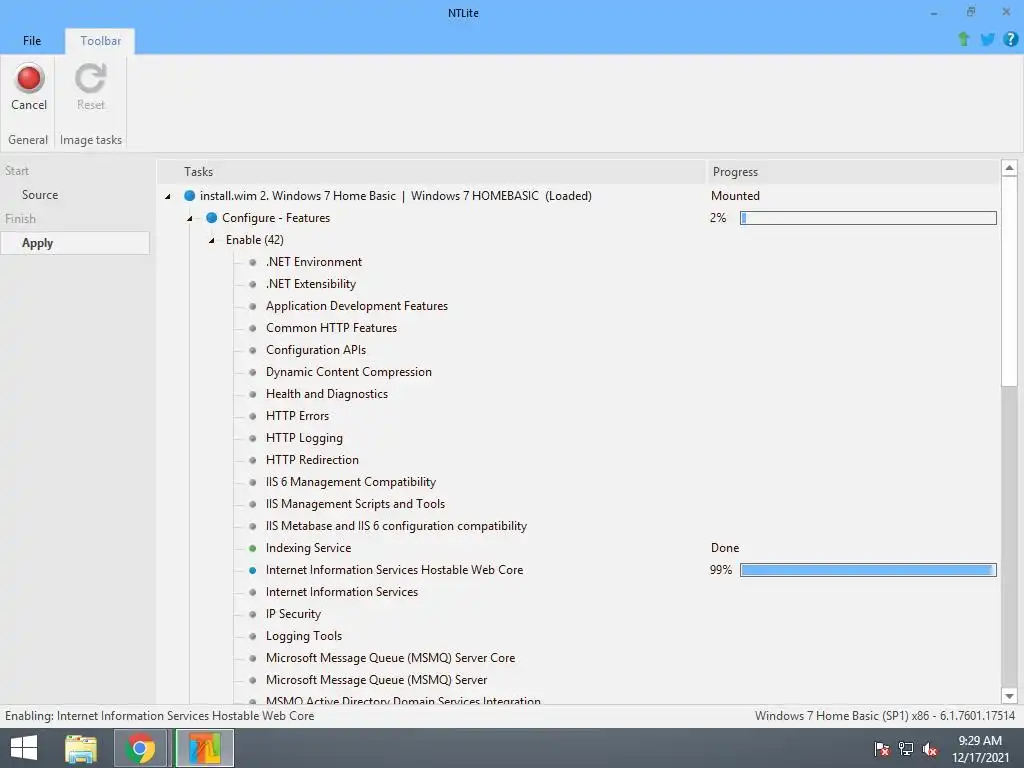Click the 99% Hostable Web Core progress bar
1024x768 pixels.
click(868, 570)
